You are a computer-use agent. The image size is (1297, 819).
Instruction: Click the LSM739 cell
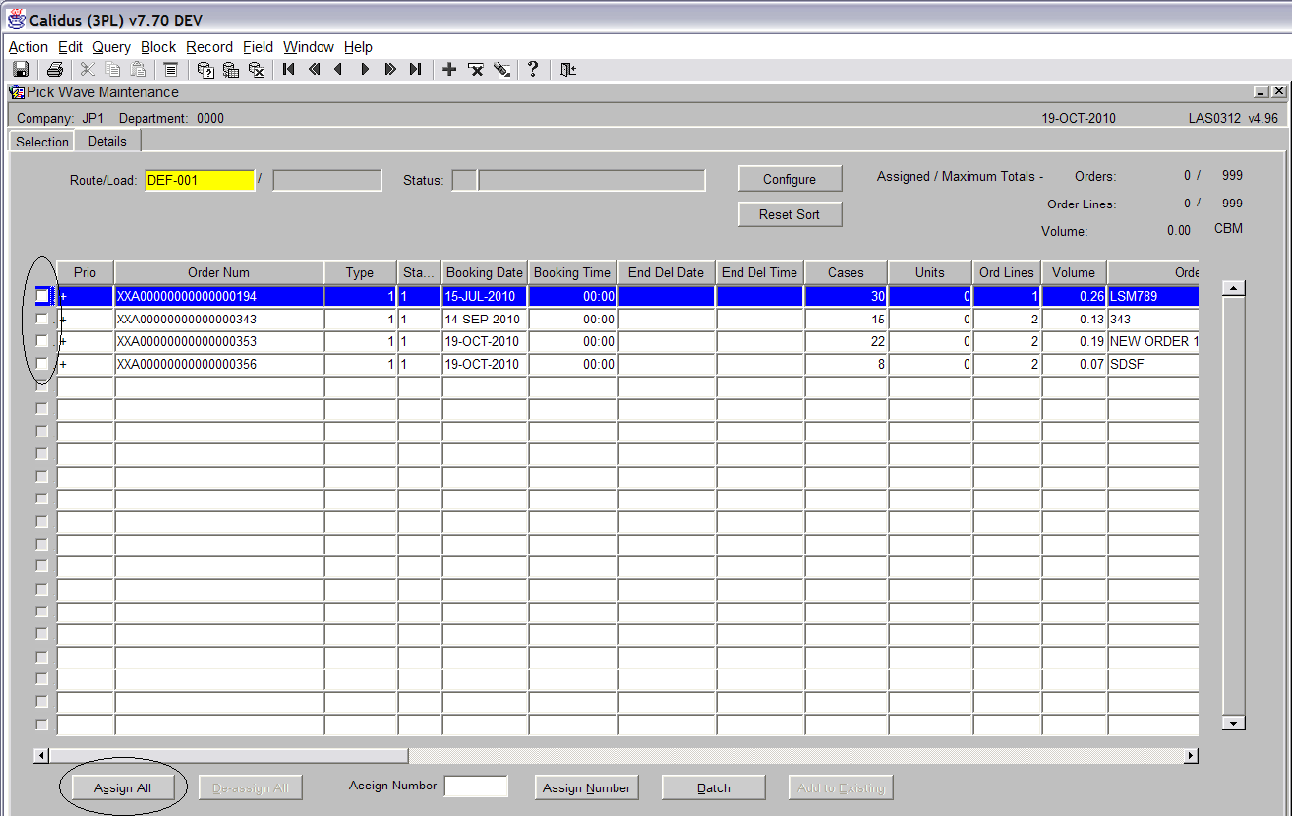point(1152,296)
